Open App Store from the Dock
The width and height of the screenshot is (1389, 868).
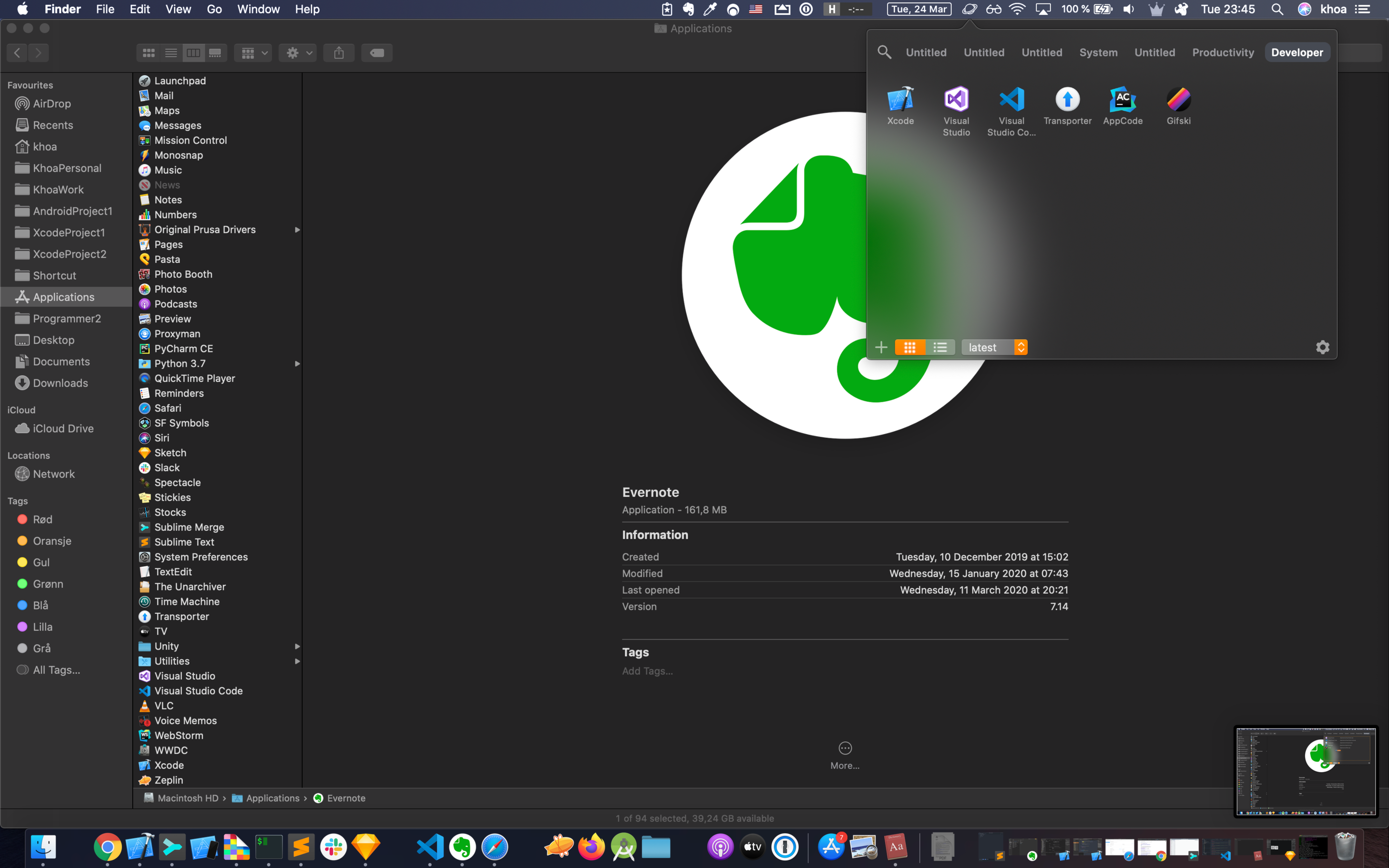click(831, 847)
